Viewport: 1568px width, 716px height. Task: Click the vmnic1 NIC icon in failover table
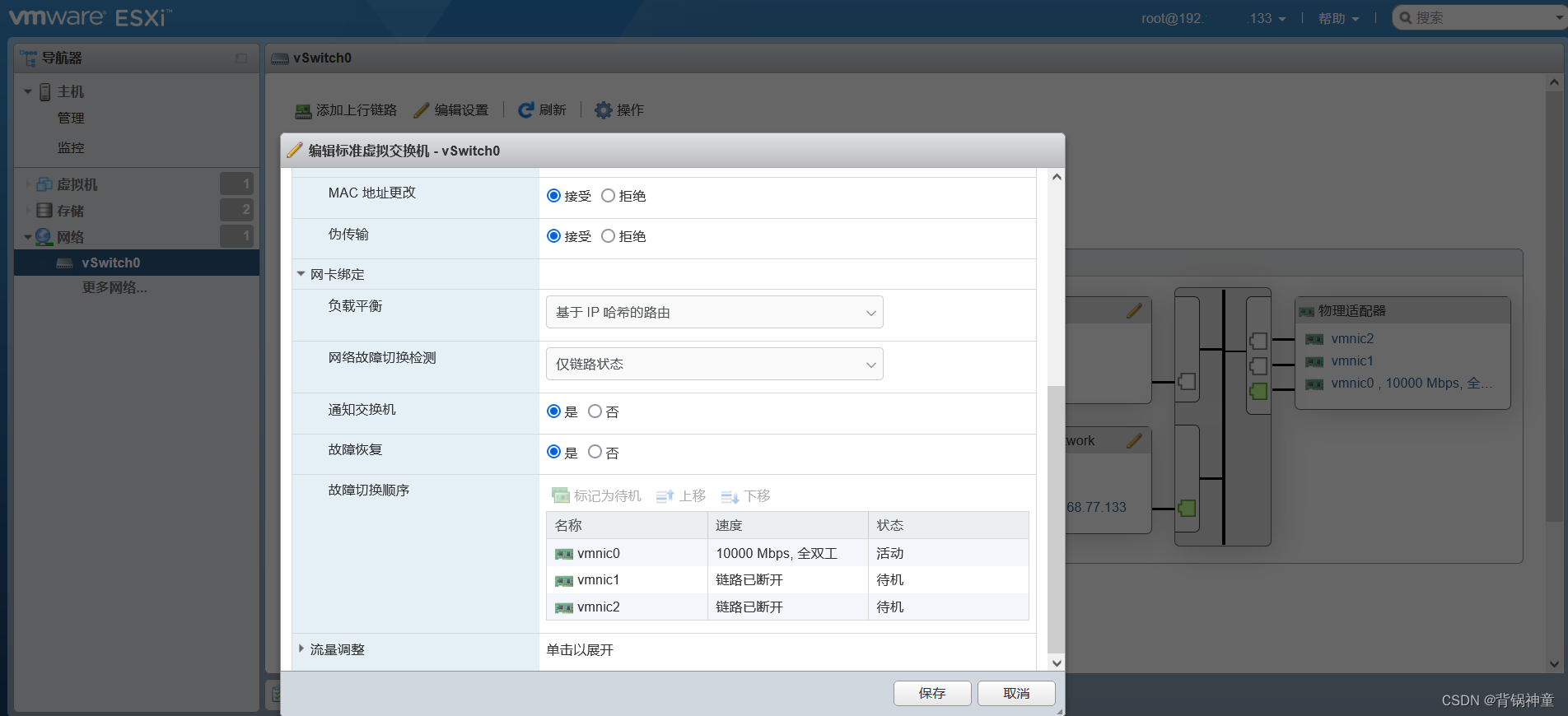[x=564, y=581]
